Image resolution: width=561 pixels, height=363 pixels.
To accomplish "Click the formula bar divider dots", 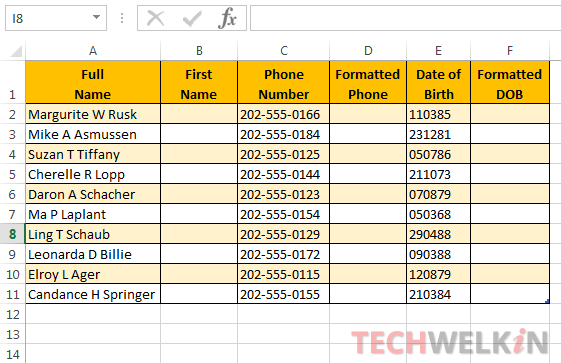I will pyautogui.click(x=122, y=18).
